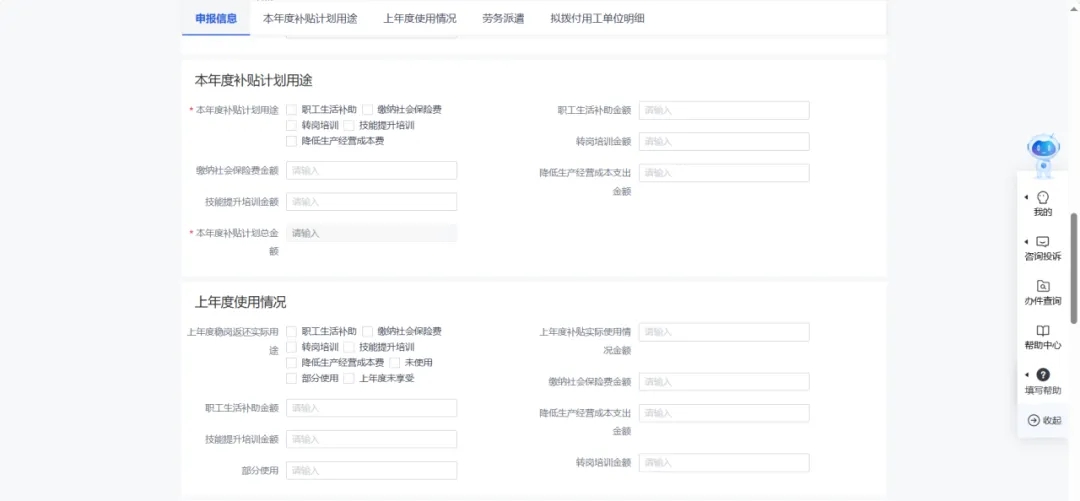Screen dimensions: 1080x501
Task: Check 职工生活补助 under 本年度补贴计划用途
Action: point(292,110)
